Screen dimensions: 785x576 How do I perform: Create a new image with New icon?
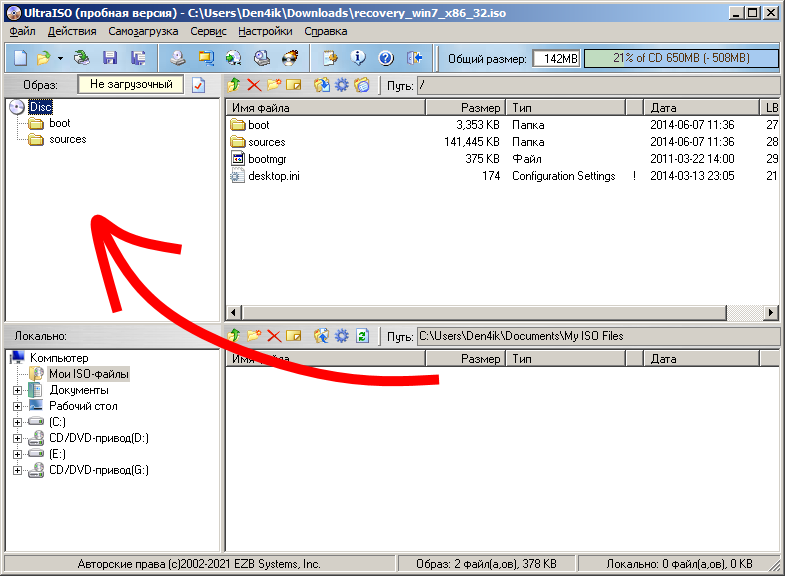click(x=21, y=58)
